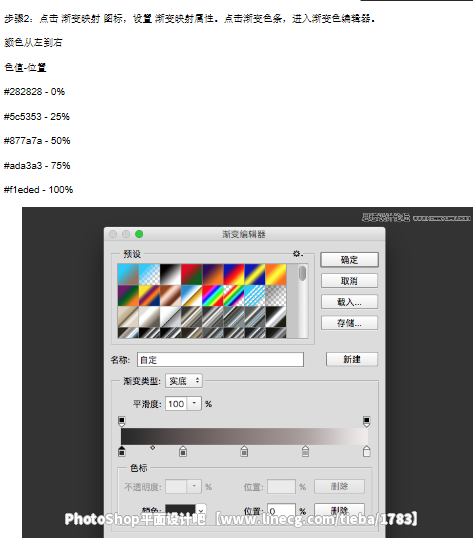This screenshot has height=538, width=473.
Task: Click the grayed-out 删除 button beside opacity position
Action: (339, 487)
